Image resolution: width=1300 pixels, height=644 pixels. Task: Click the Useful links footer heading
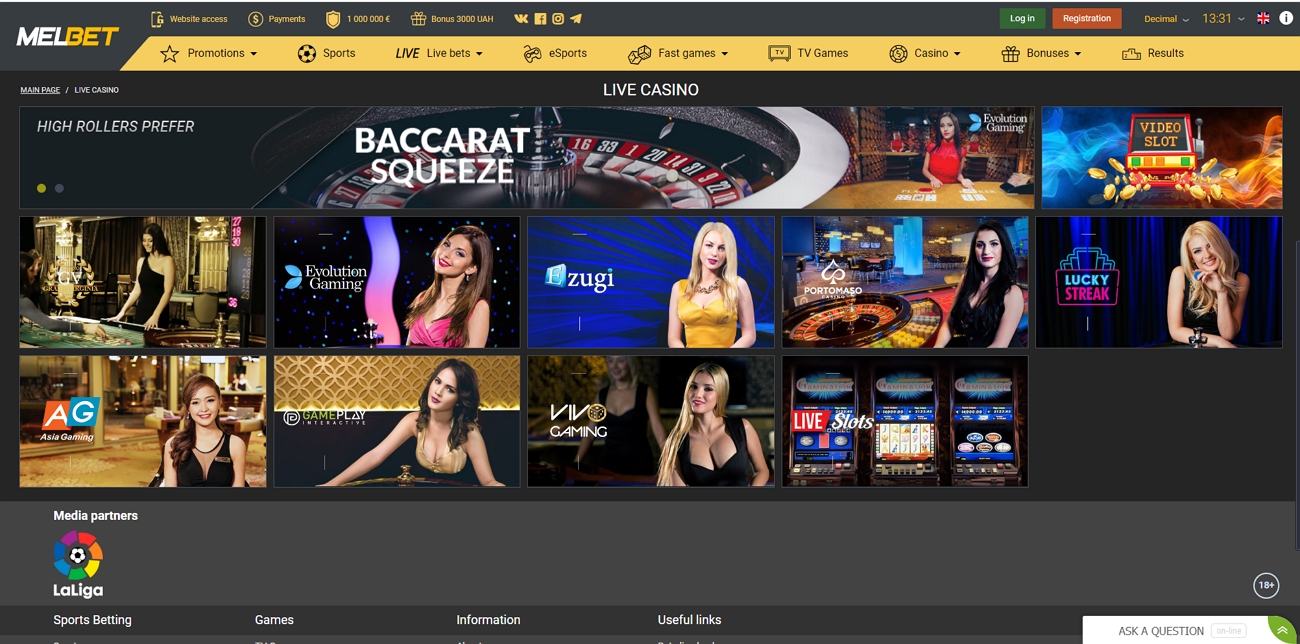tap(689, 620)
